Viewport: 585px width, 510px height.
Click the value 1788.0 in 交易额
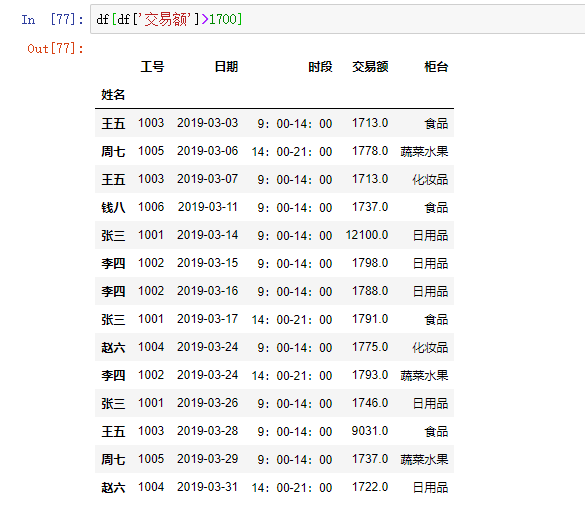[x=370, y=291]
